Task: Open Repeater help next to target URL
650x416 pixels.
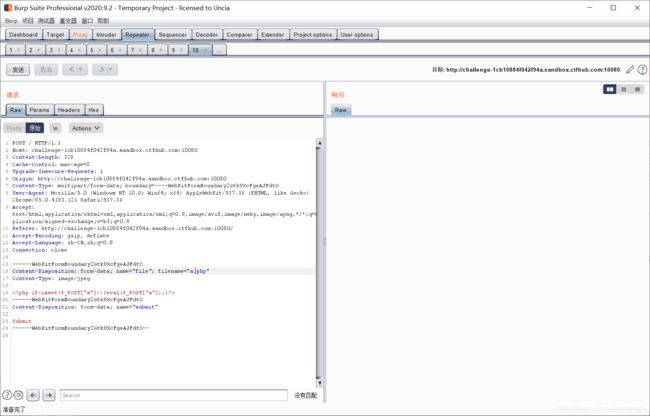Action: point(642,70)
